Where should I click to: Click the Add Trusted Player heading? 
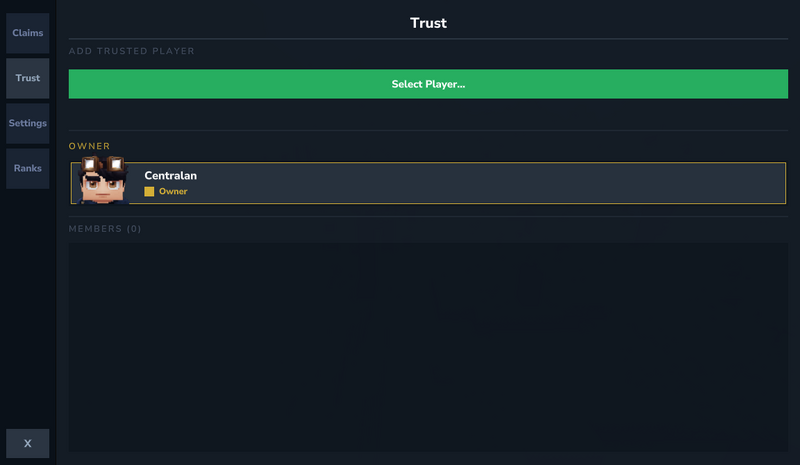[131, 51]
